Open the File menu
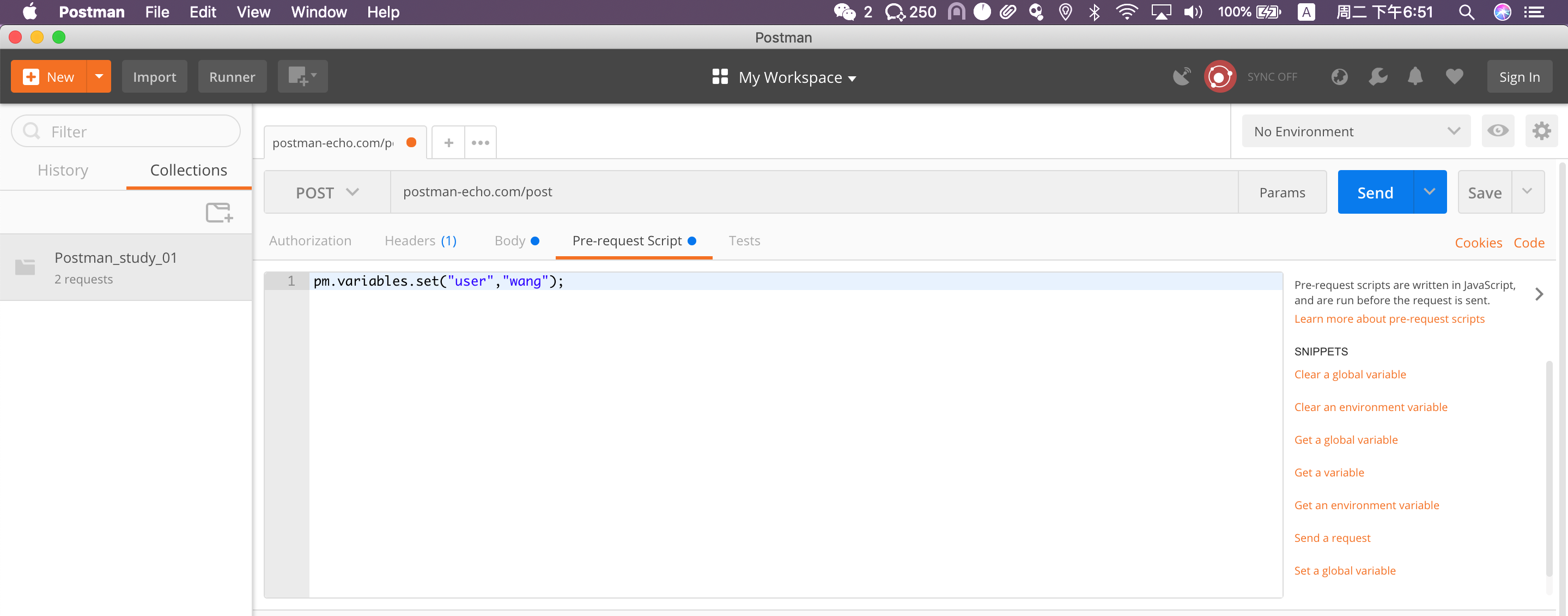The image size is (1568, 616). (x=157, y=12)
